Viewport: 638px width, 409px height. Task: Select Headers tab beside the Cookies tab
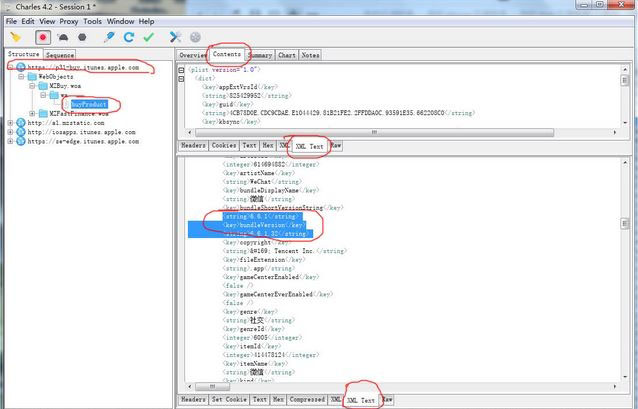(x=193, y=145)
